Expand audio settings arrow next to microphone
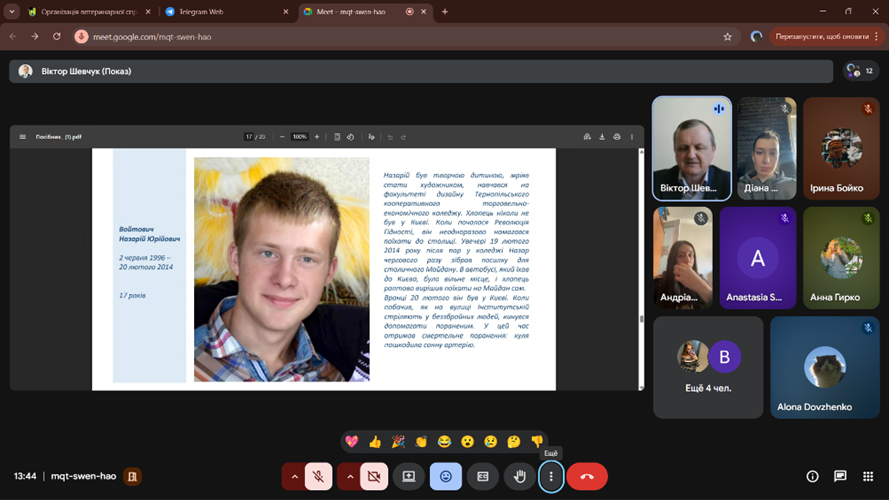Image resolution: width=889 pixels, height=500 pixels. coord(294,477)
